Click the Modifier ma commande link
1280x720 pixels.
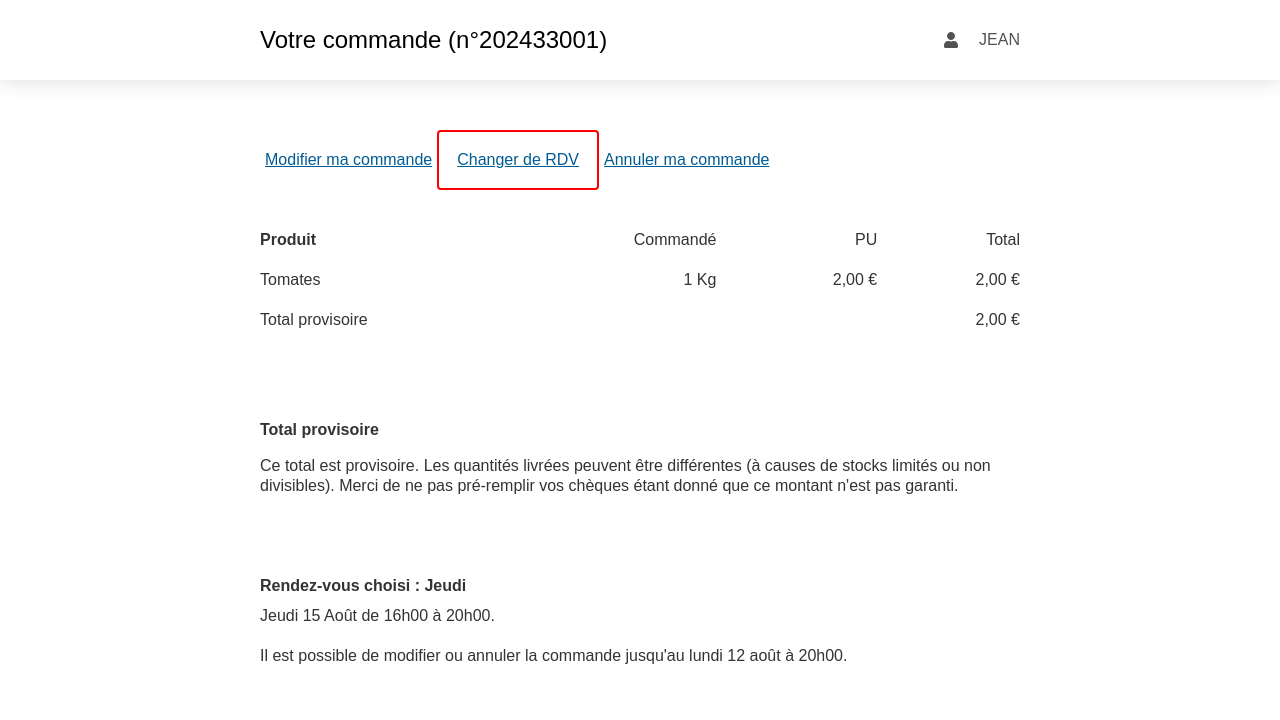tap(348, 160)
